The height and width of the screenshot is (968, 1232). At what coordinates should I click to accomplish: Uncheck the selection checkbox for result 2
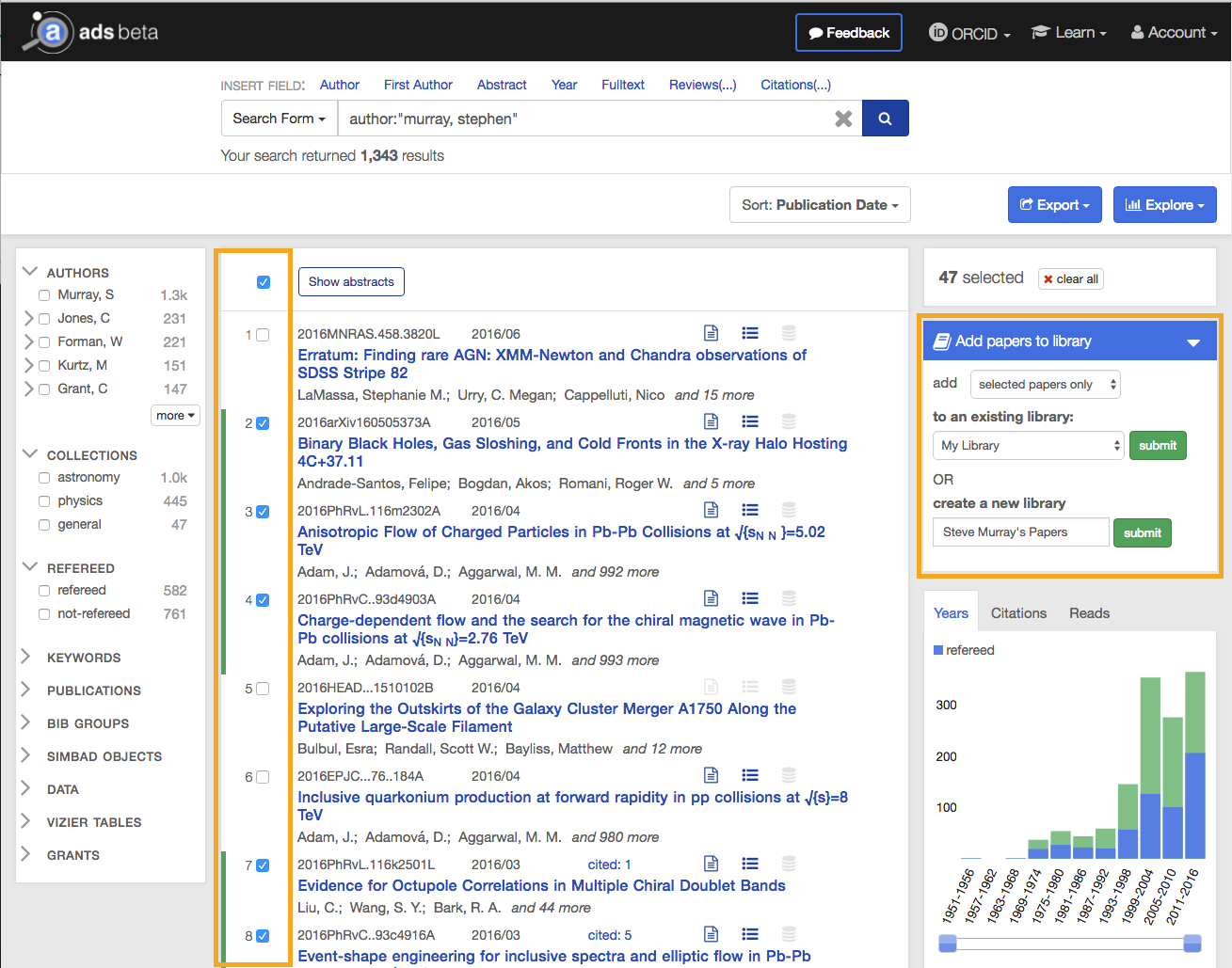(261, 423)
